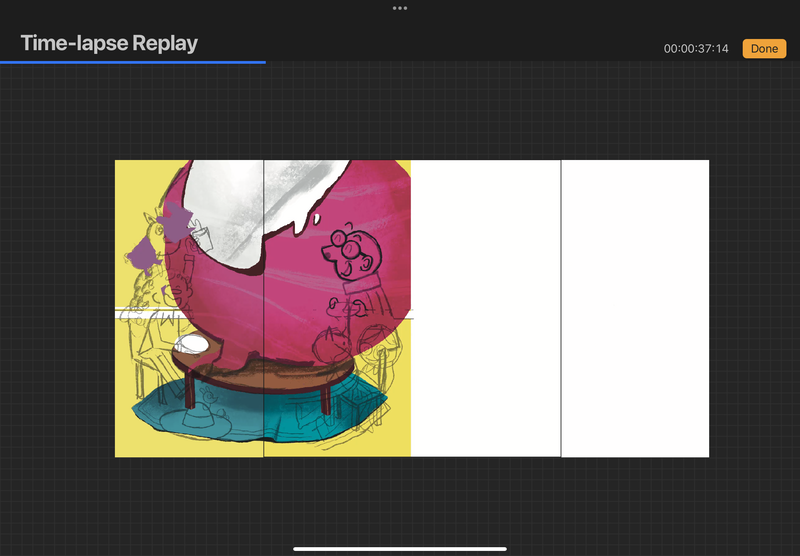Image resolution: width=800 pixels, height=556 pixels.
Task: Click the pink sphere's center
Action: (x=300, y=280)
